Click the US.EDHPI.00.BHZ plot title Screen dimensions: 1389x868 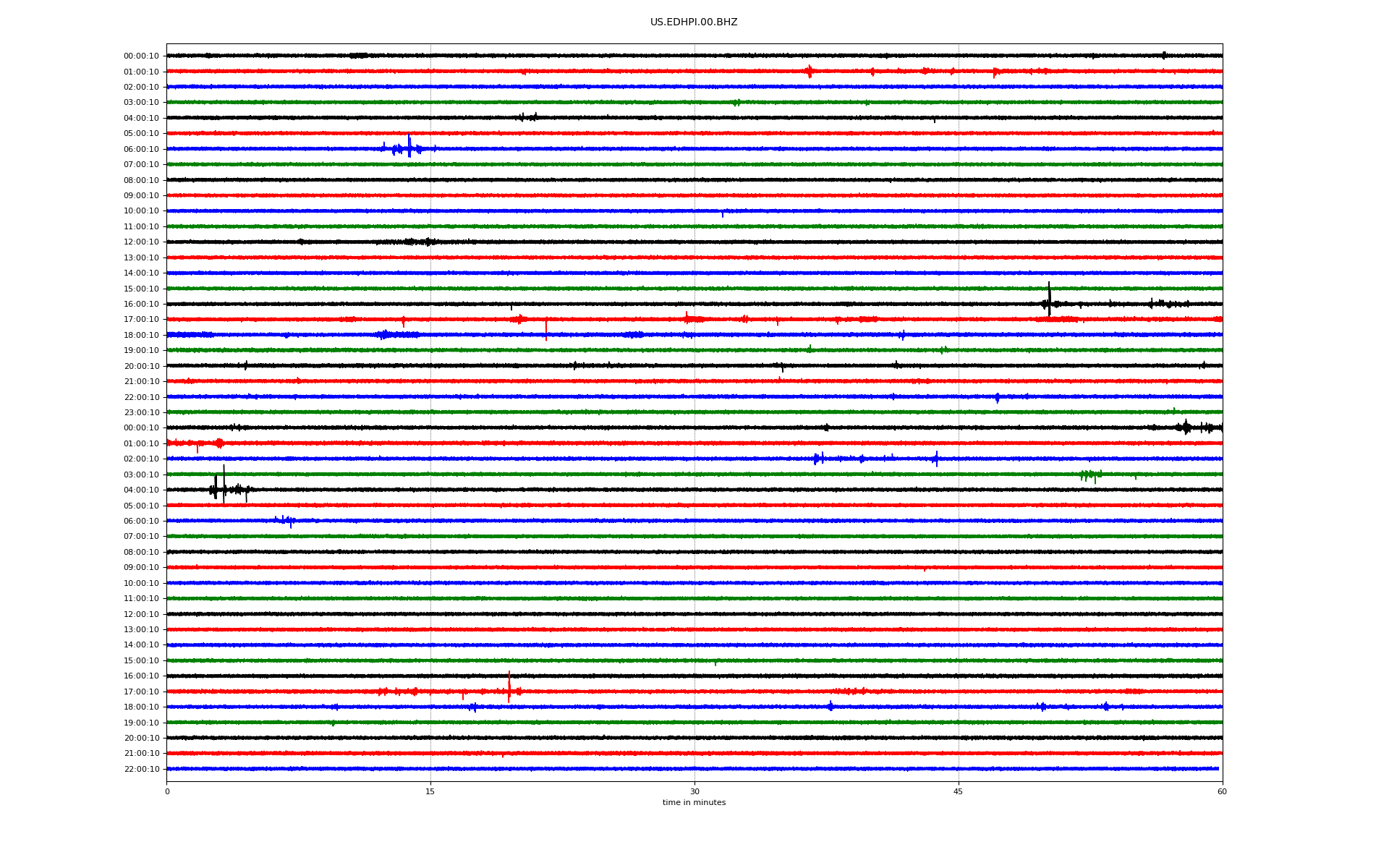click(x=693, y=22)
